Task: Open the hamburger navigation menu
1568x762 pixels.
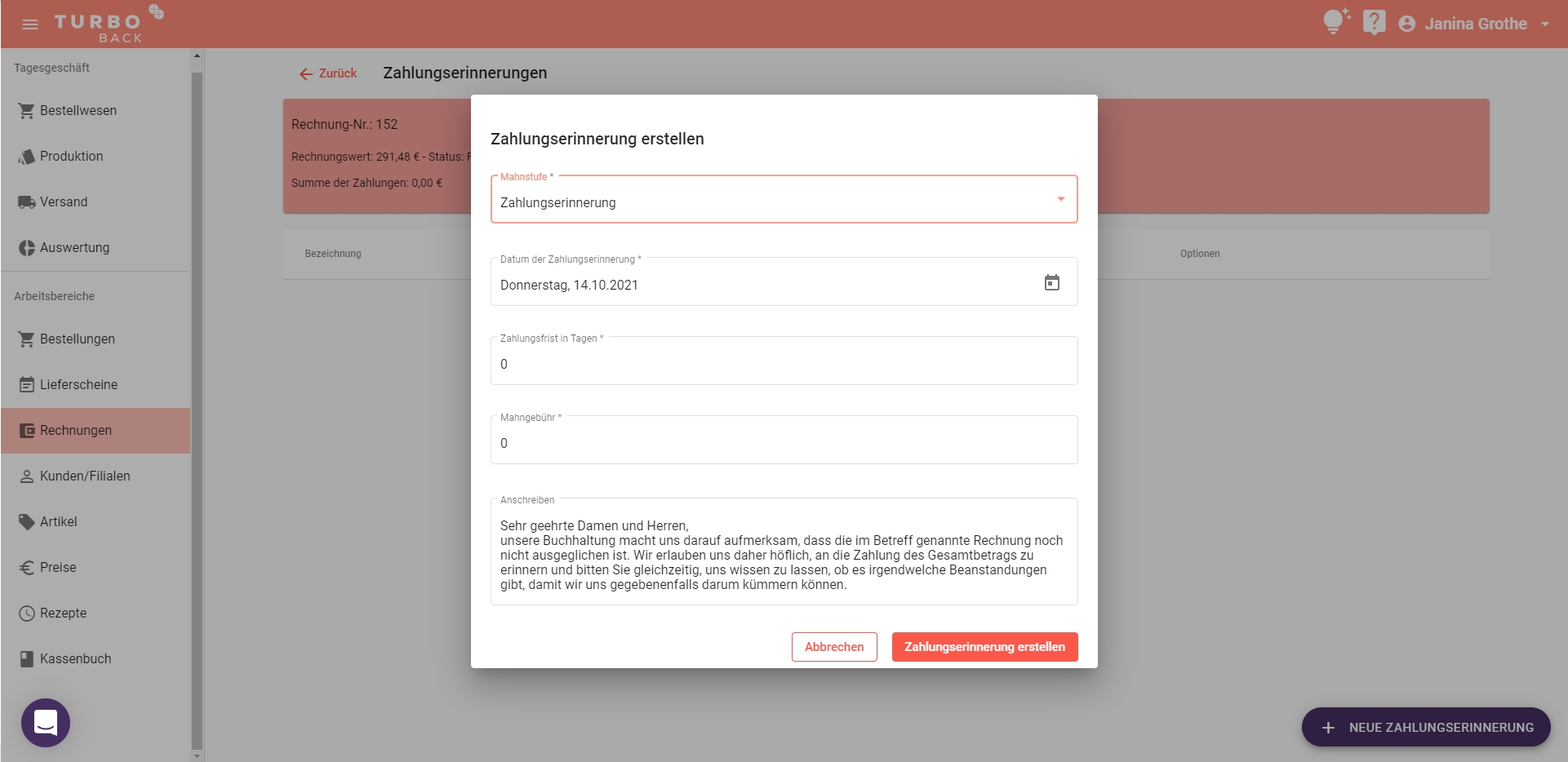Action: coord(30,24)
